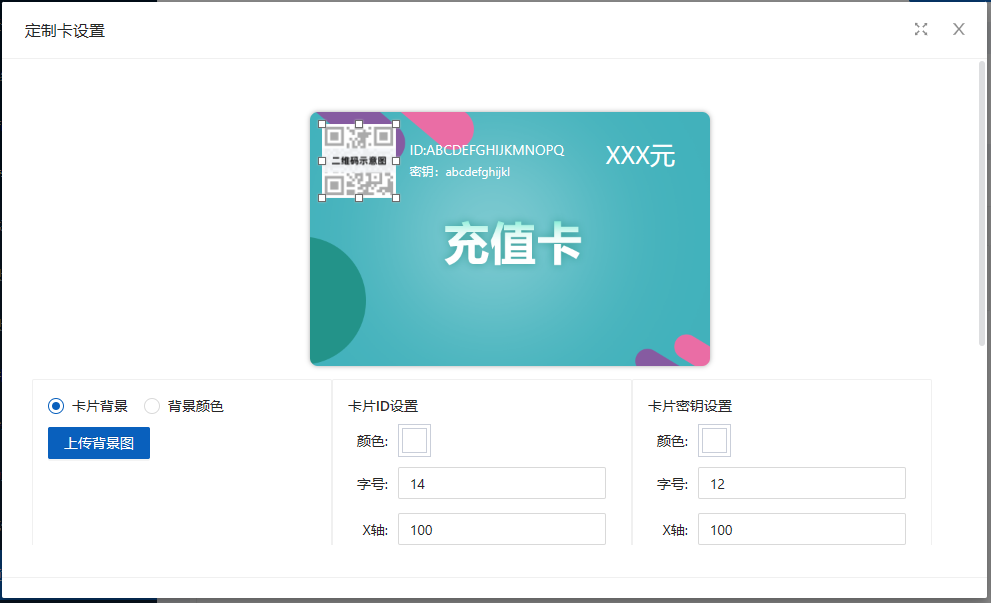Screen dimensions: 991x603
Task: Click the QR code's right-middle resize handle
Action: 396,161
